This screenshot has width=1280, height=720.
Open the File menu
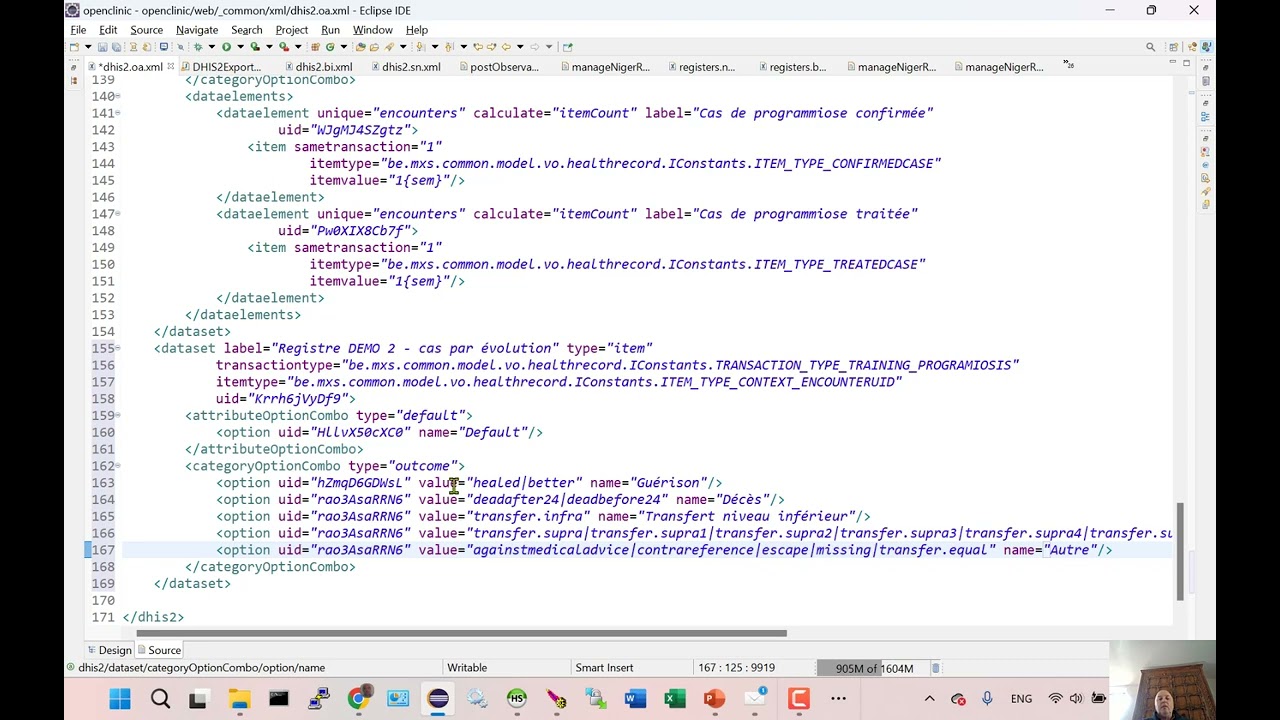[77, 30]
